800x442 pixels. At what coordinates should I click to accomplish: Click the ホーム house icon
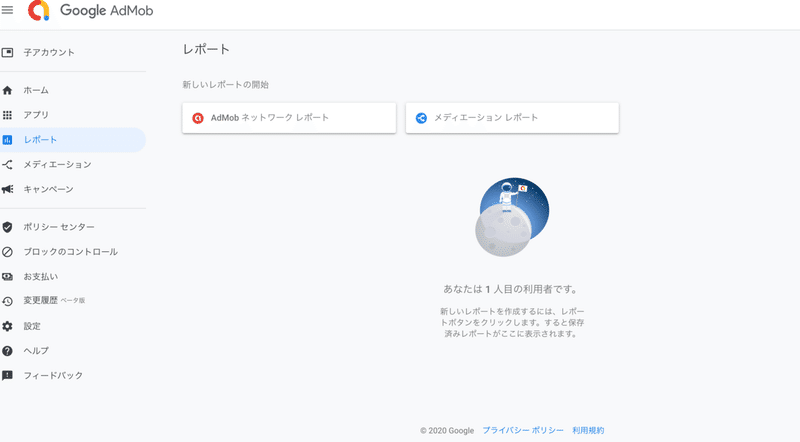[7, 90]
